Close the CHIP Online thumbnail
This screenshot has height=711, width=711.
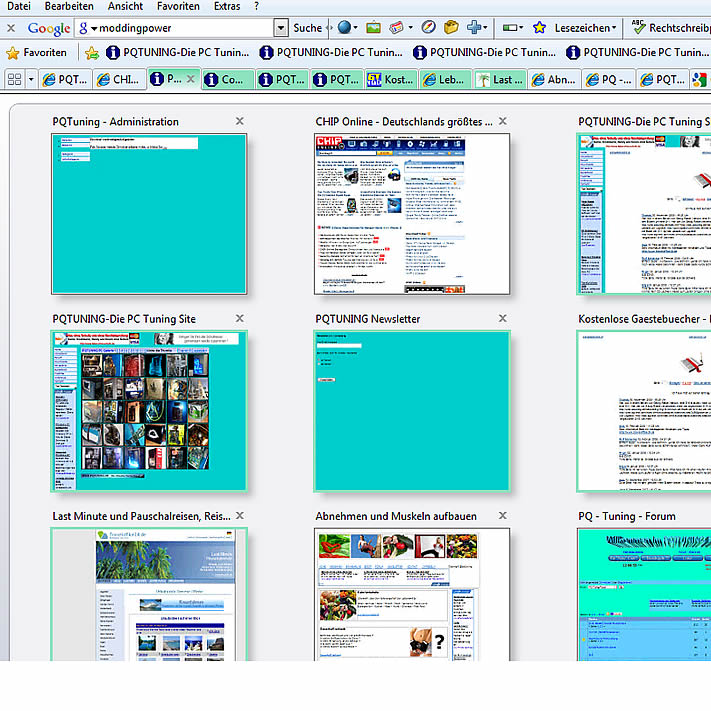tap(502, 121)
